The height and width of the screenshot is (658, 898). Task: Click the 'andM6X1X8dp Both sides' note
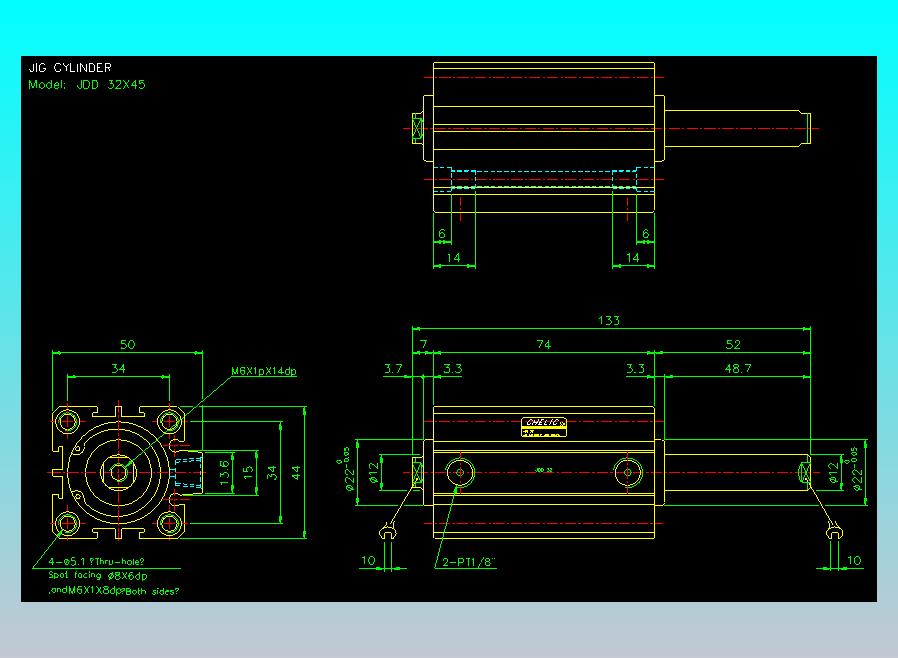(114, 591)
